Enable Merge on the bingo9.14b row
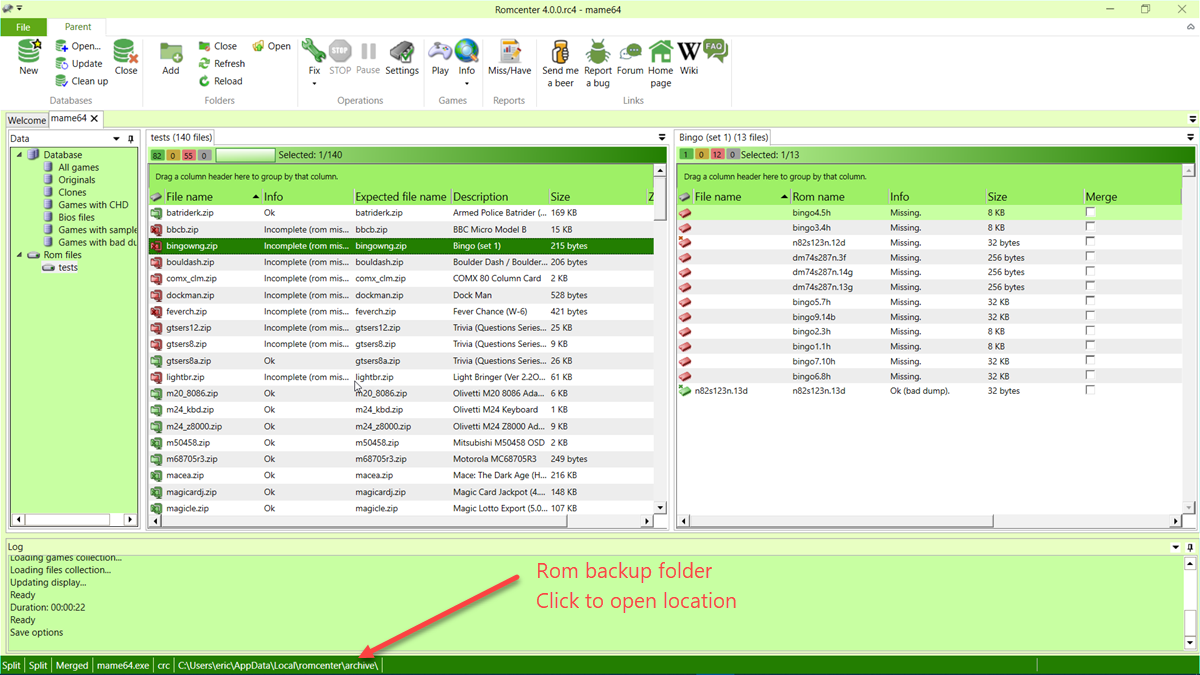 1090,317
